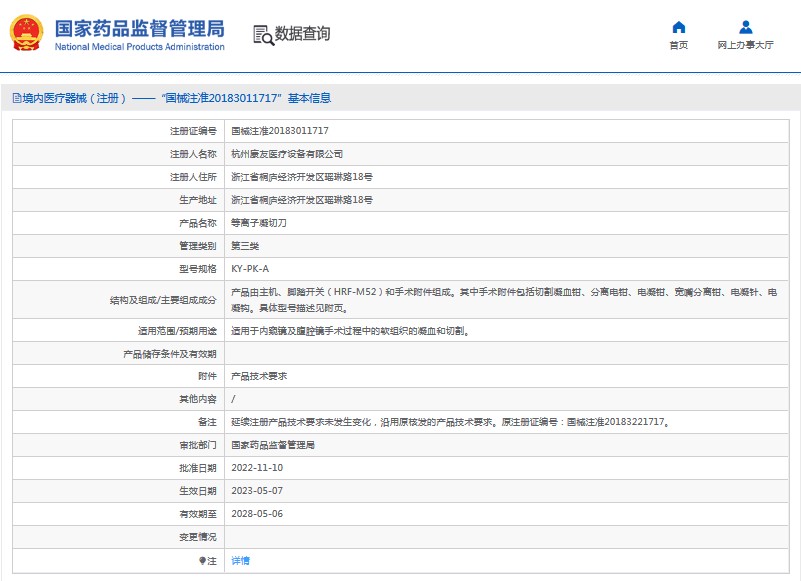Click the model spec value KY-PK-A
This screenshot has height=581, width=801.
(250, 269)
